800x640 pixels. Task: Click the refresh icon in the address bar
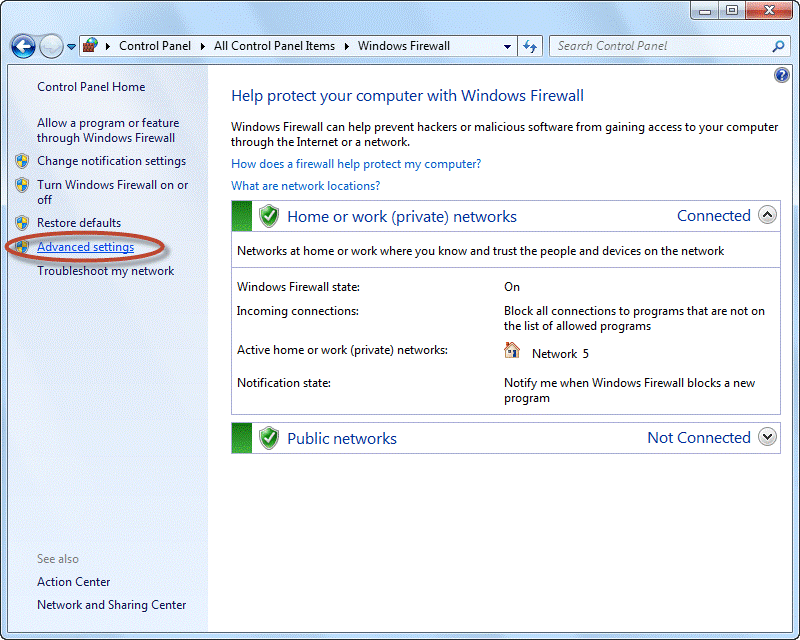coord(531,46)
